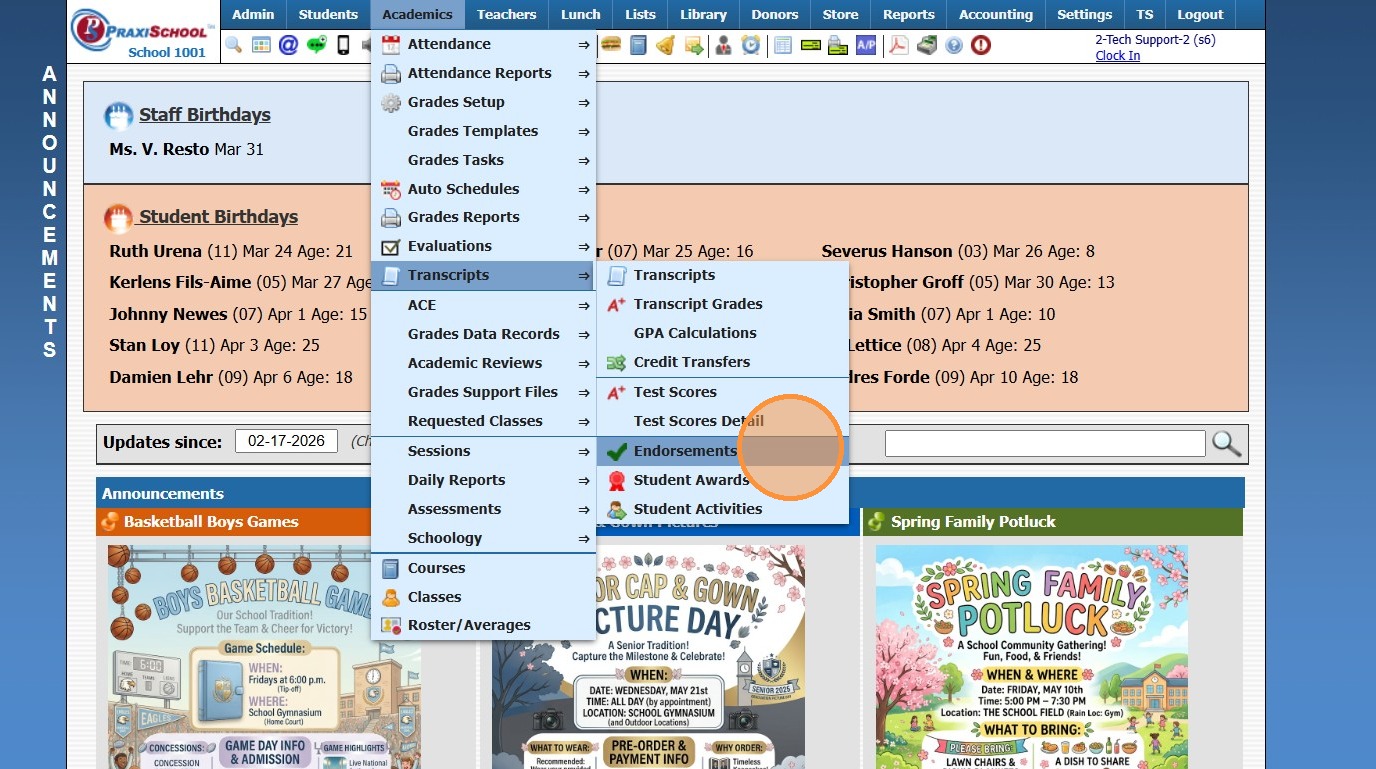This screenshot has width=1376, height=769.
Task: Click the PraxiSchool logo
Action: 143,32
